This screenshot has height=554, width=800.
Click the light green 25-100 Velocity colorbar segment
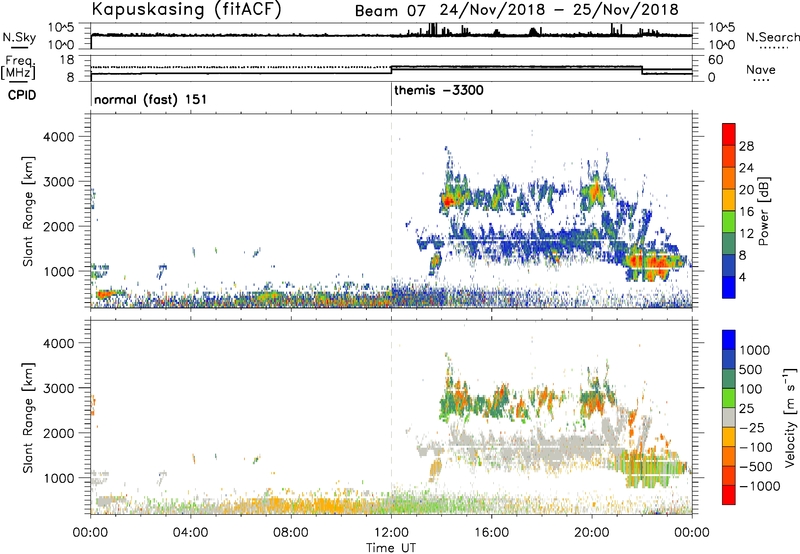pyautogui.click(x=729, y=398)
